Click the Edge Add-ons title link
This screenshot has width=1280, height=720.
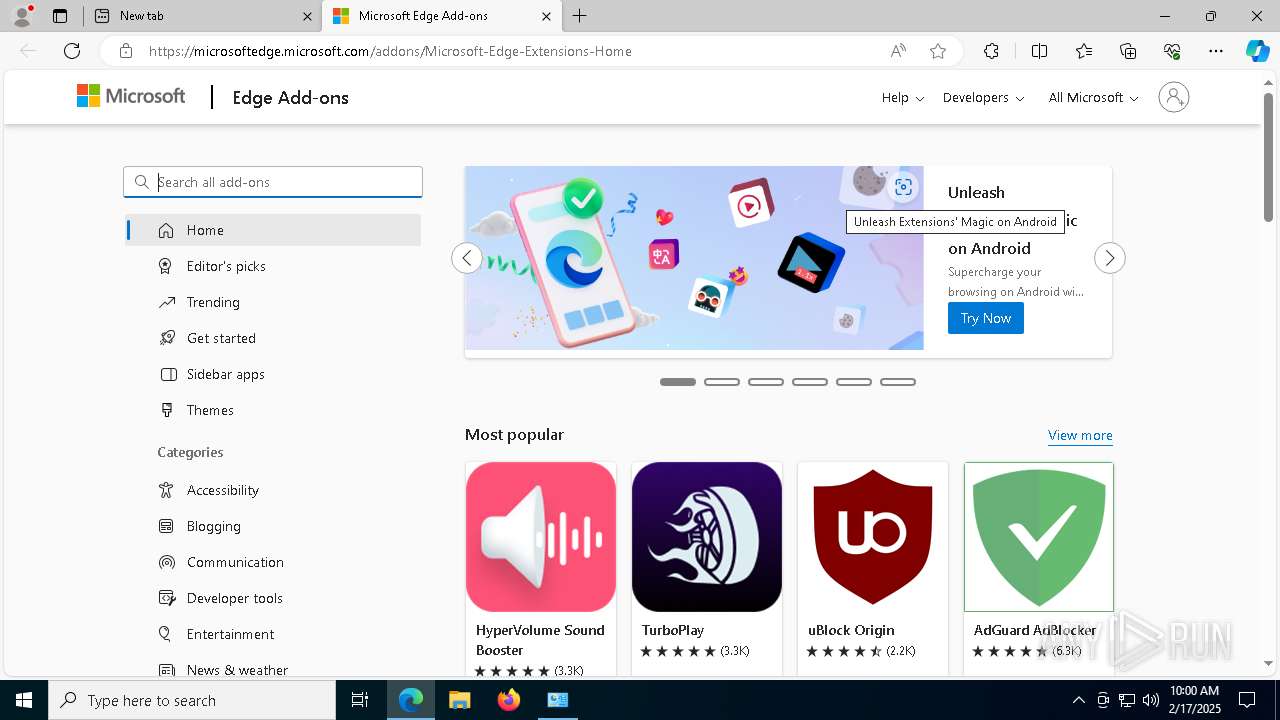tap(290, 97)
